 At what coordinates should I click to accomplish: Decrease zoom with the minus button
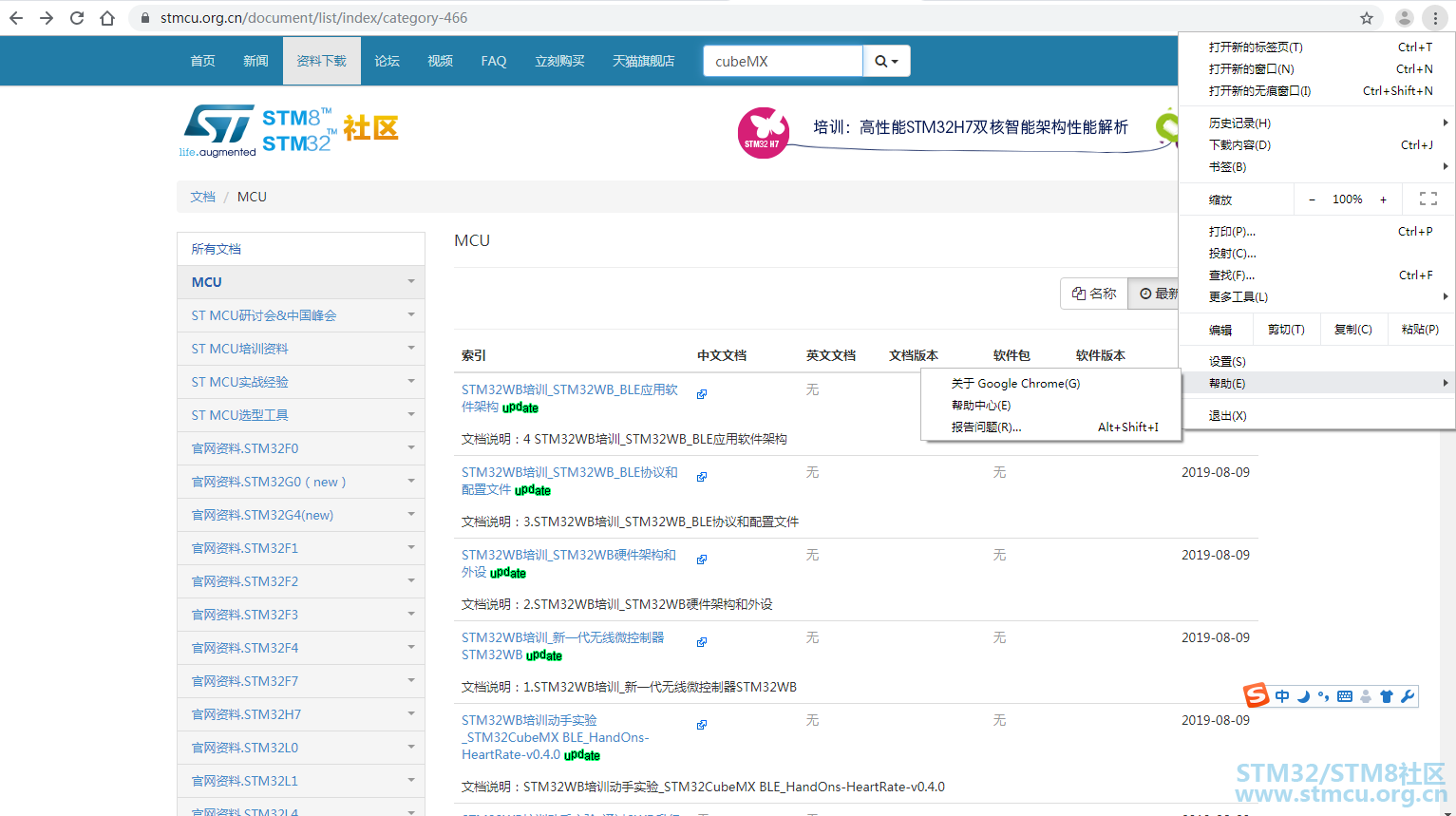pyautogui.click(x=1312, y=199)
